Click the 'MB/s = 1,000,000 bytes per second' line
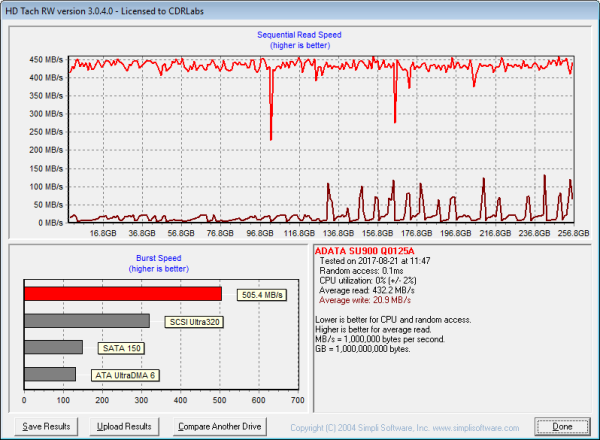Image resolution: width=600 pixels, height=440 pixels. point(380,339)
